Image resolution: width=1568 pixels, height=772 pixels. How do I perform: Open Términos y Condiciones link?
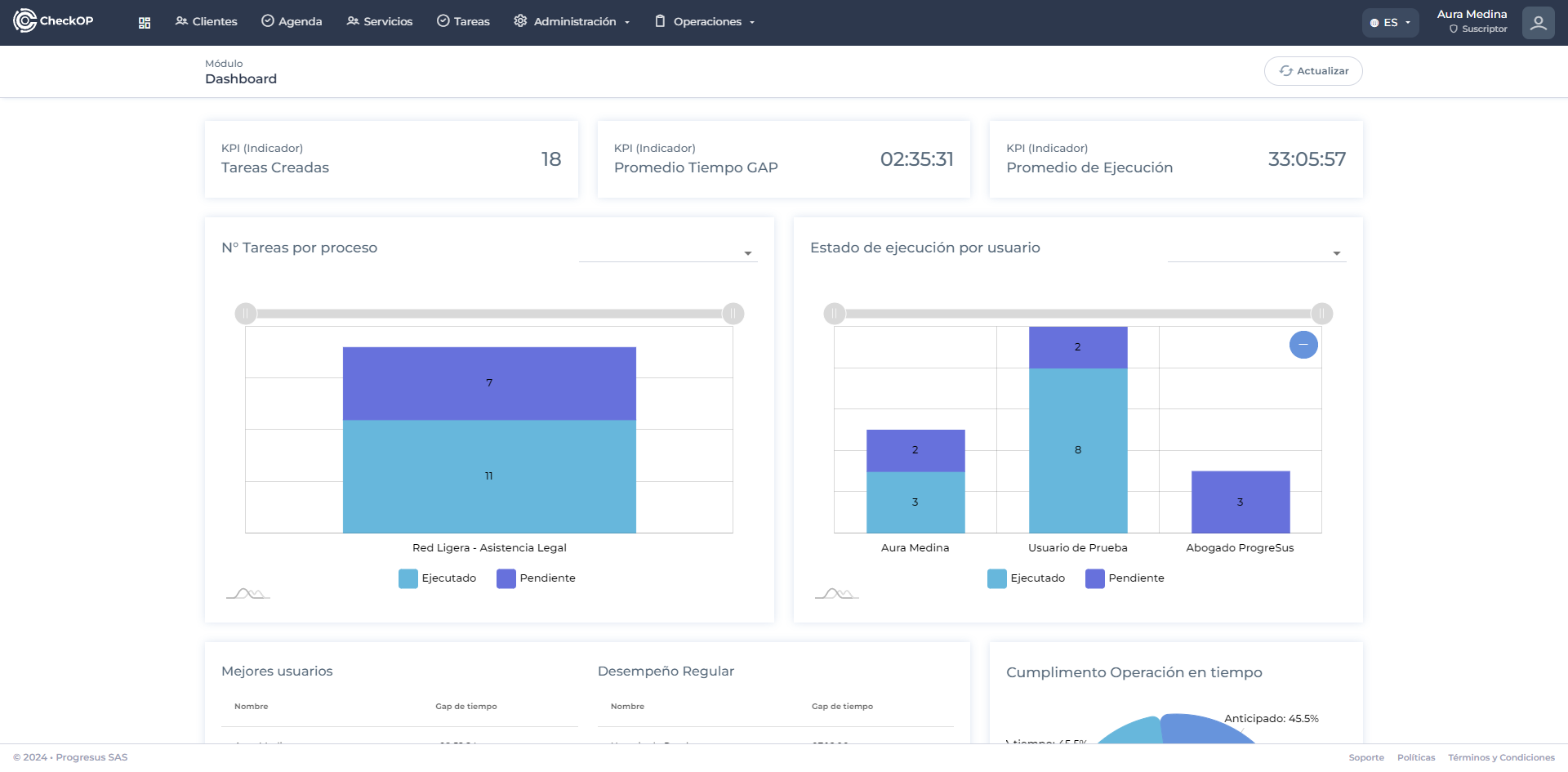[1501, 758]
